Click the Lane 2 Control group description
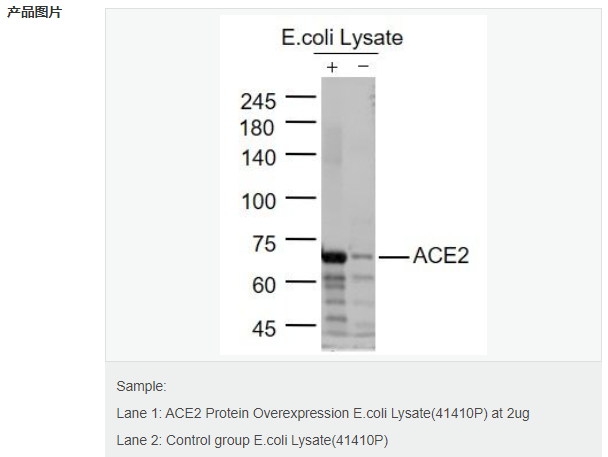This screenshot has height=457, width=608. [252, 441]
